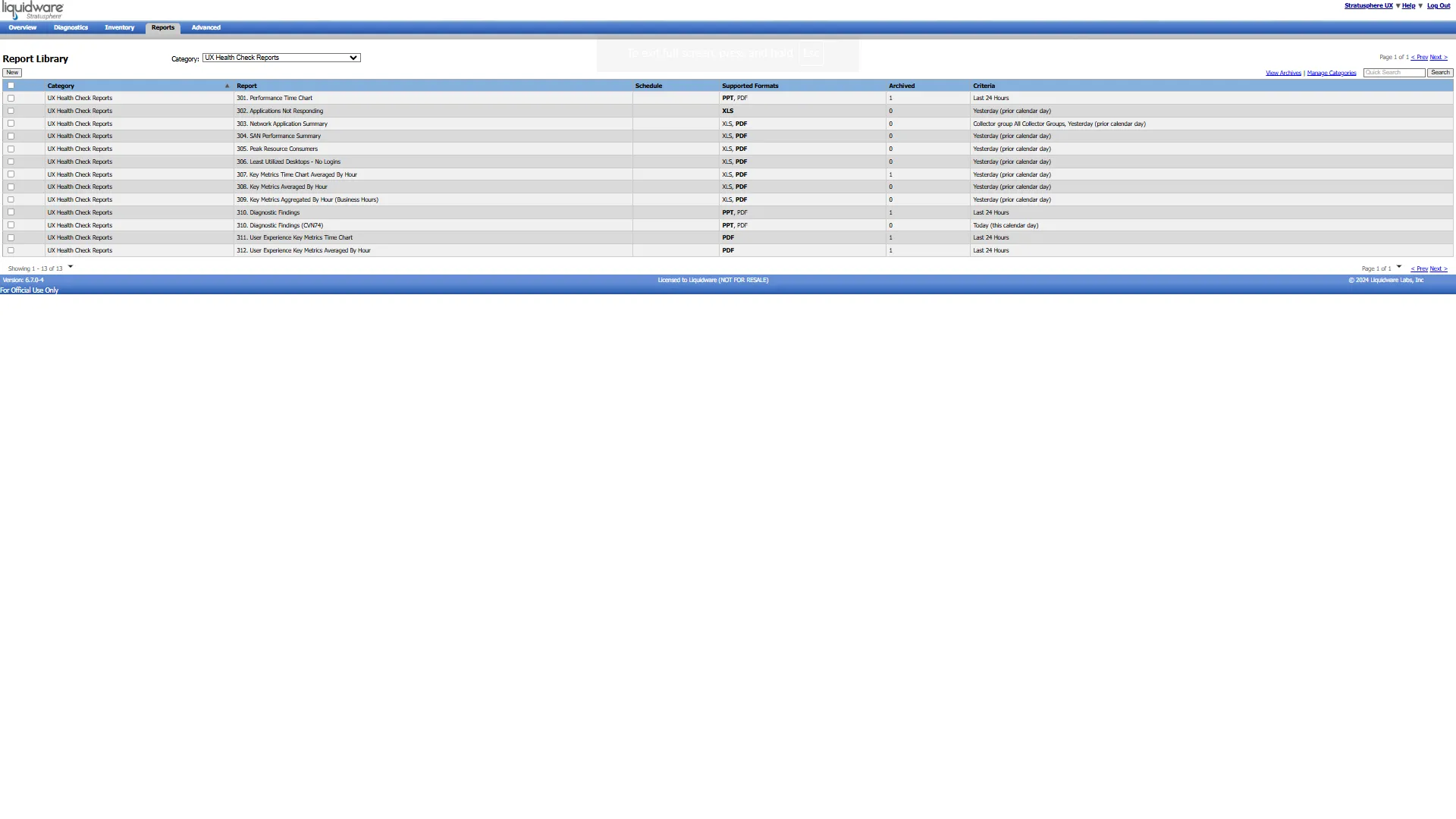Click the Liquidware Stratusphere logo
1456x819 pixels.
tap(33, 10)
